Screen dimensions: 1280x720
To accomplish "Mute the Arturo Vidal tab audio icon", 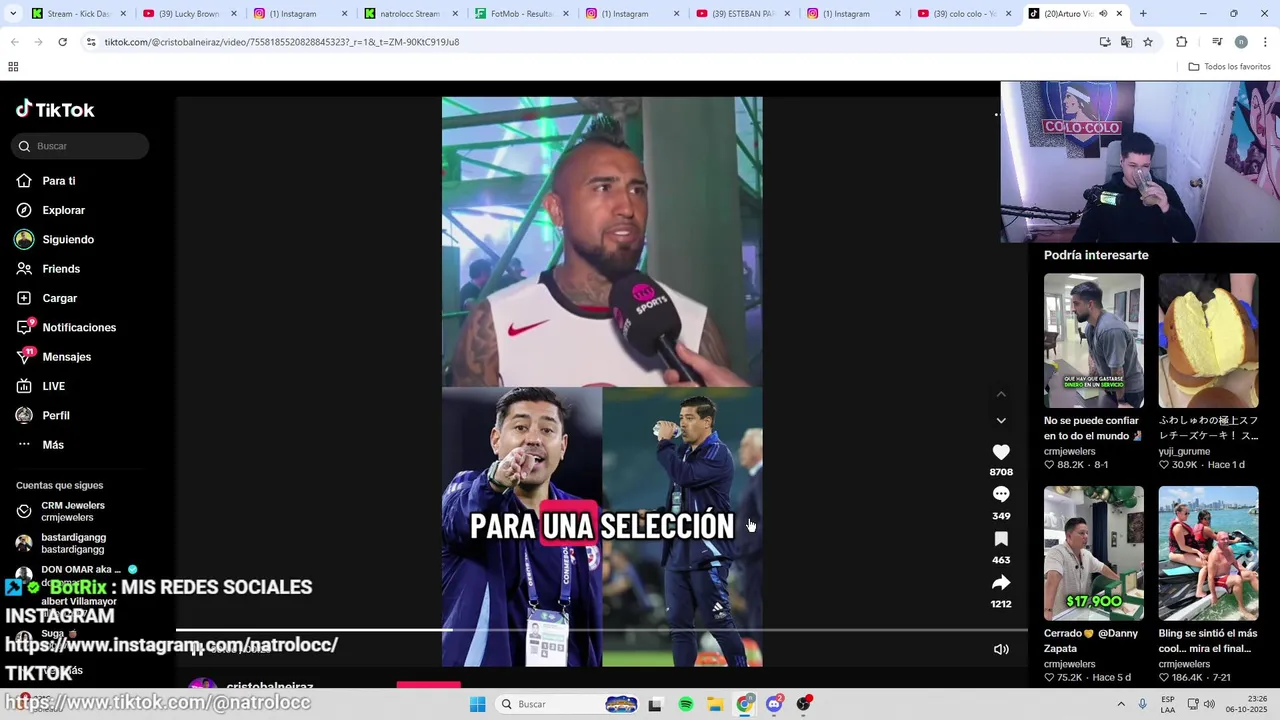I will [x=1101, y=14].
